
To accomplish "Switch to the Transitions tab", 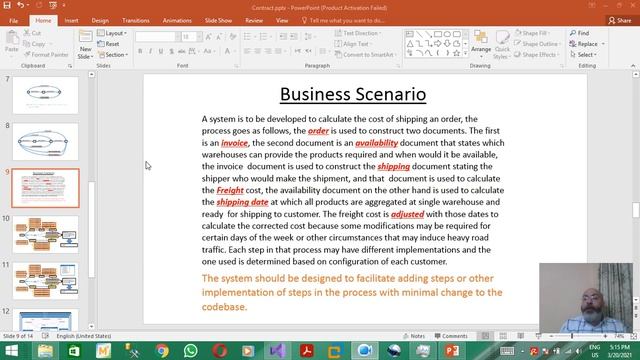I will tap(136, 20).
